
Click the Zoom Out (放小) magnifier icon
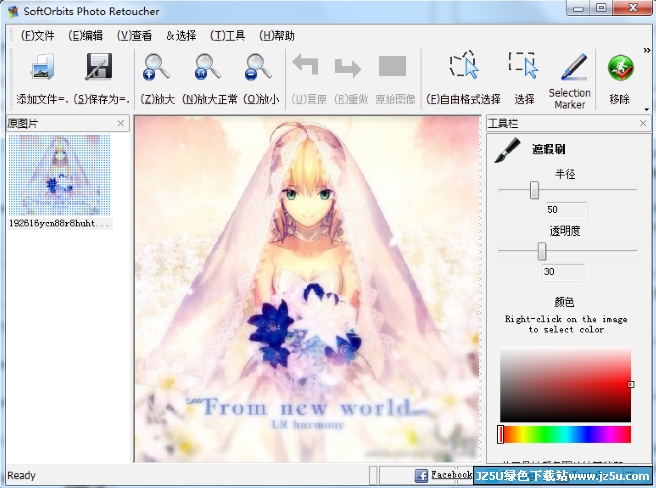point(258,67)
